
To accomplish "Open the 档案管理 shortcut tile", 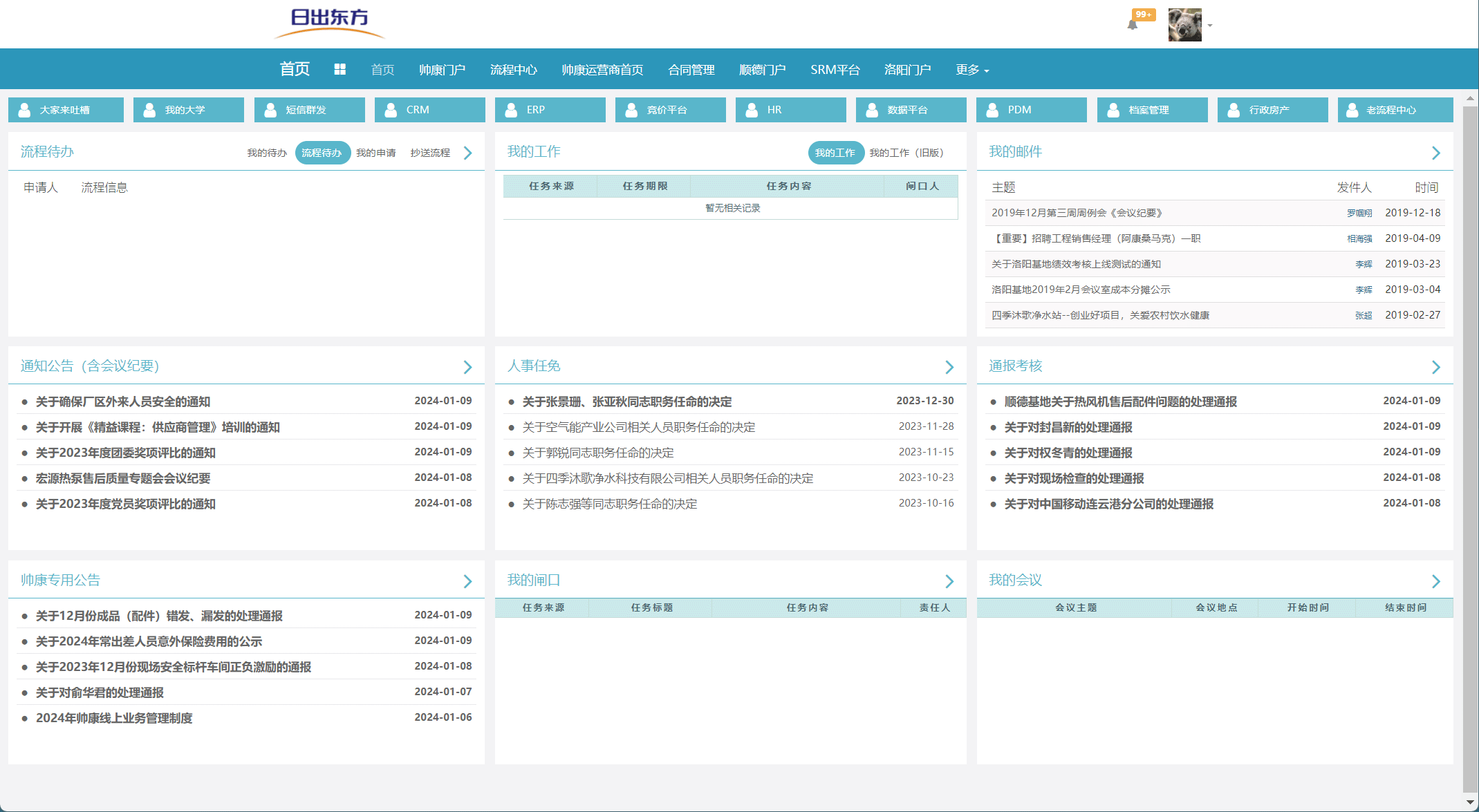I will point(1151,110).
